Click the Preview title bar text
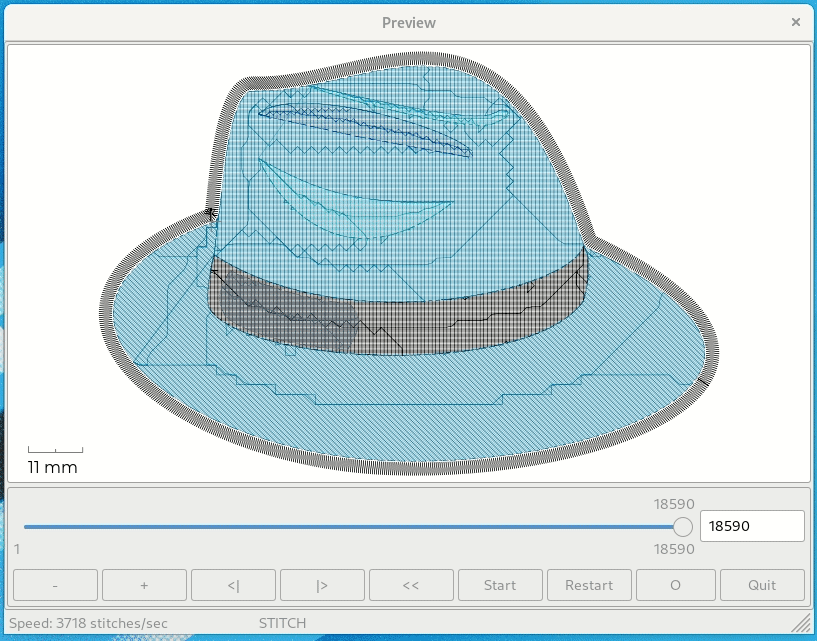The width and height of the screenshot is (817, 641). pos(408,21)
